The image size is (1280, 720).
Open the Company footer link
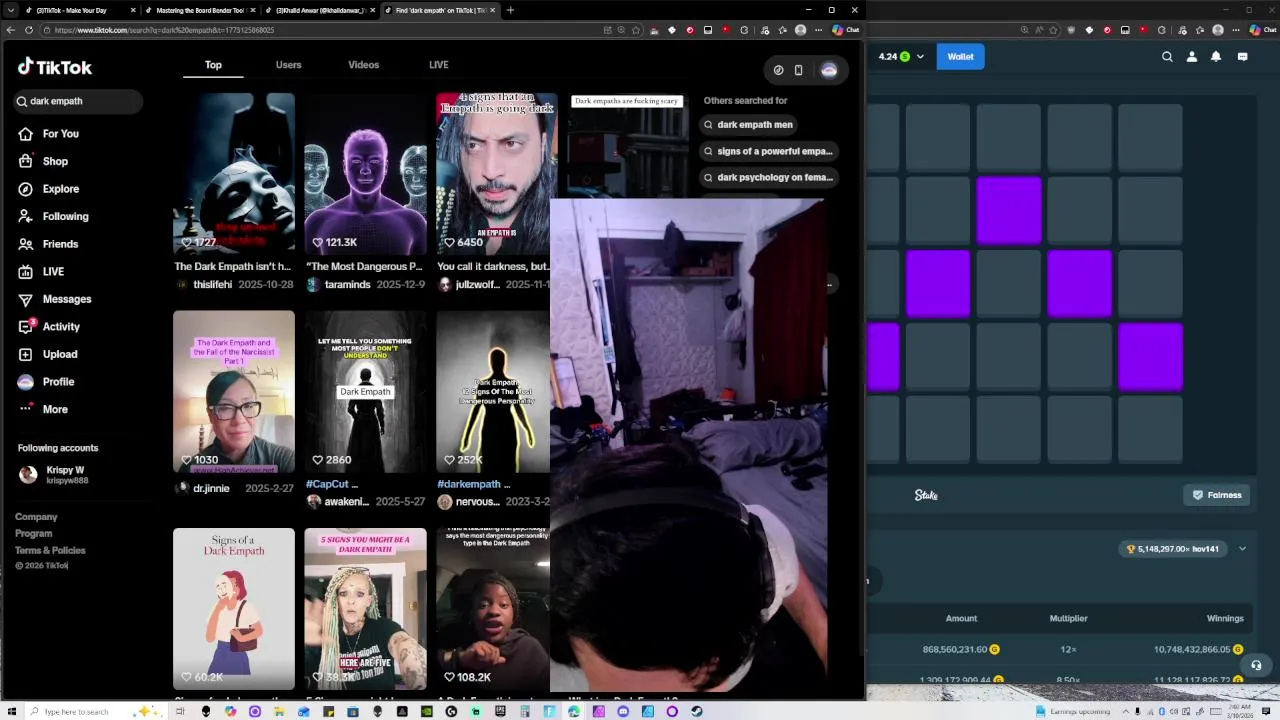[36, 517]
